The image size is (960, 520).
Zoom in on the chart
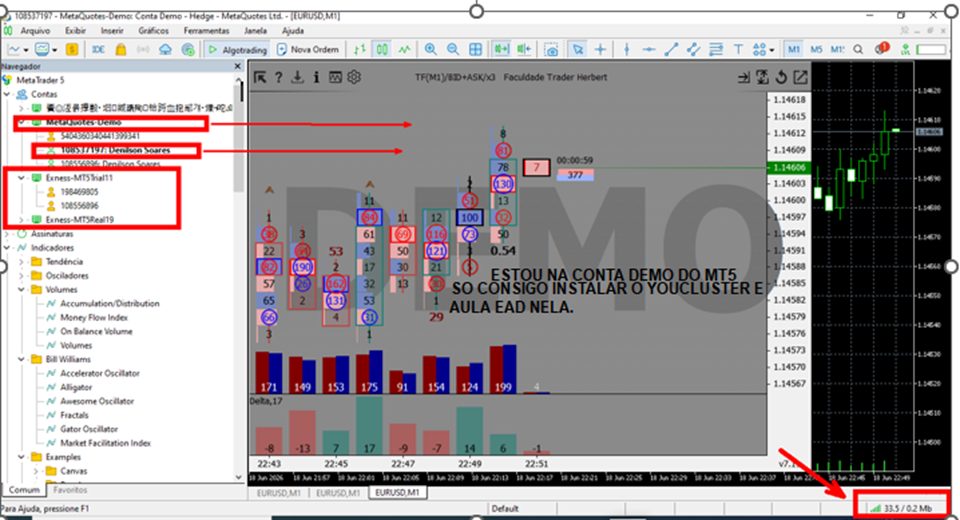pyautogui.click(x=430, y=50)
